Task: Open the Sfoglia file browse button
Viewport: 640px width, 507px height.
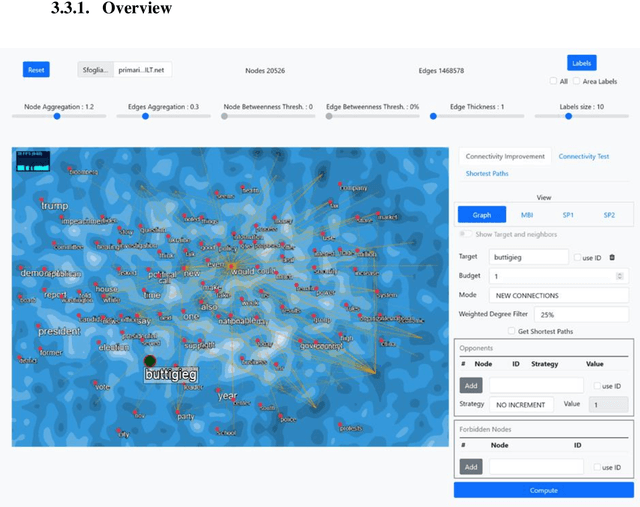Action: coord(96,70)
